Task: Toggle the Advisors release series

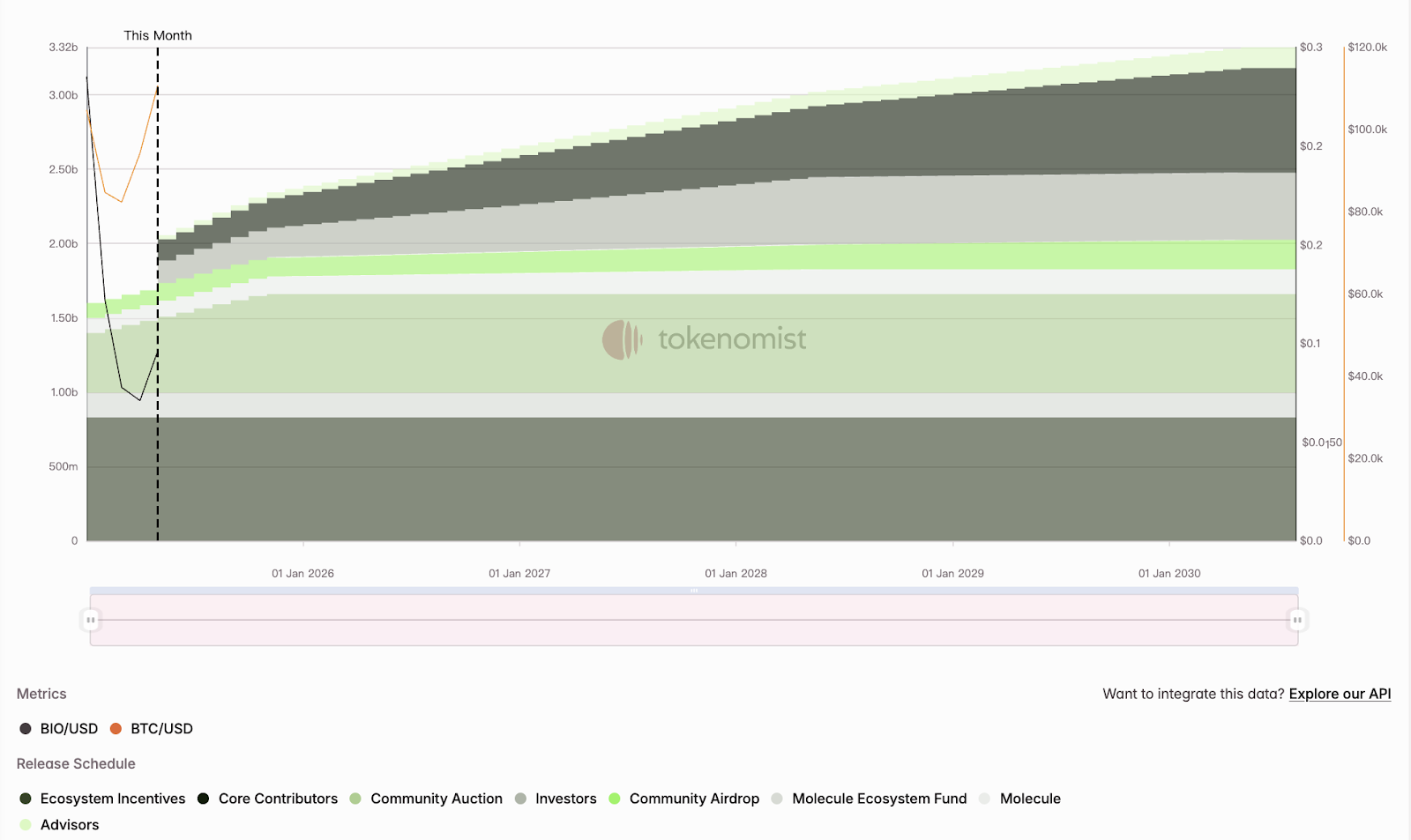Action: [x=59, y=825]
